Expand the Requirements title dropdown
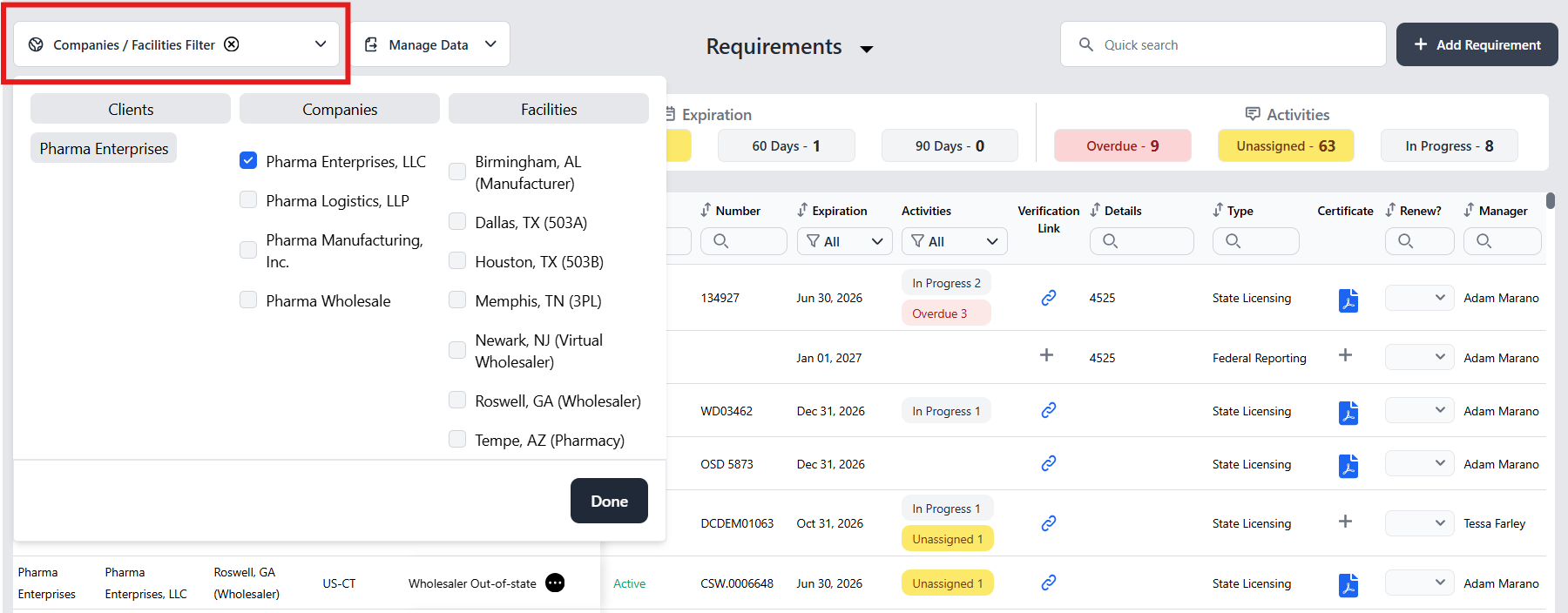The width and height of the screenshot is (1568, 613). [x=866, y=49]
